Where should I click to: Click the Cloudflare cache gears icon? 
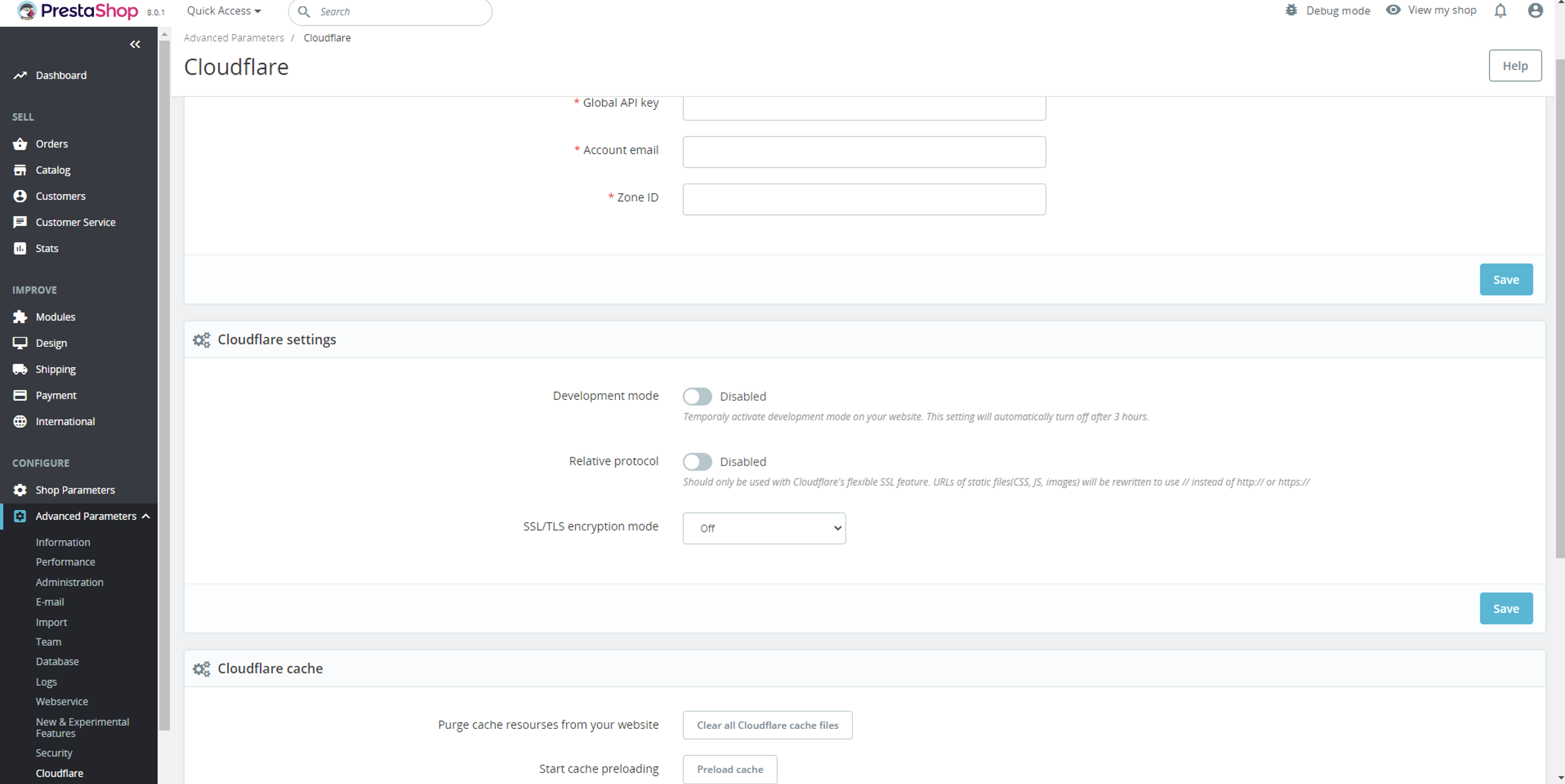pos(202,669)
